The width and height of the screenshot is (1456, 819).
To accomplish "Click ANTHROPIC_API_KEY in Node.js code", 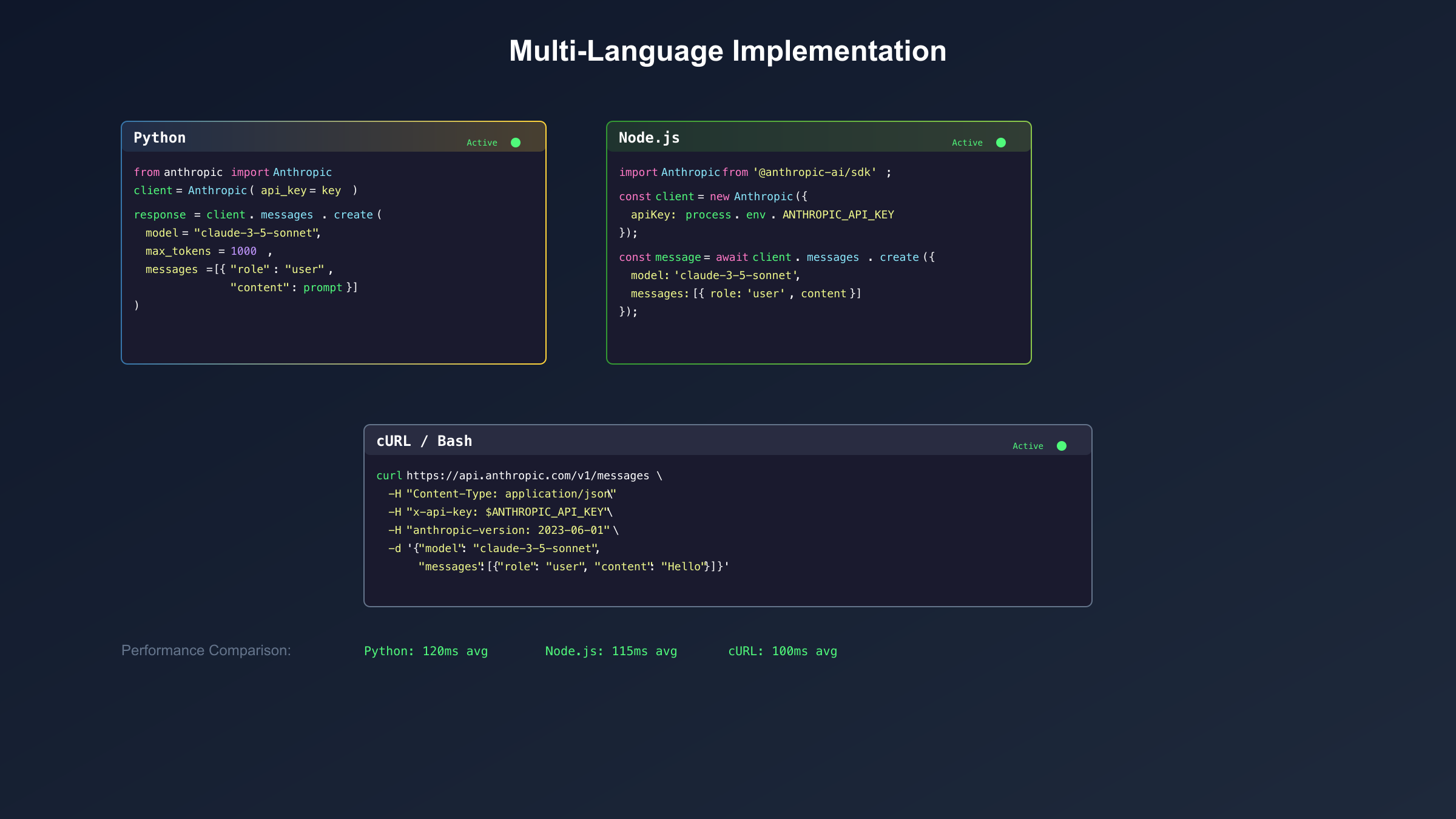I will [838, 215].
